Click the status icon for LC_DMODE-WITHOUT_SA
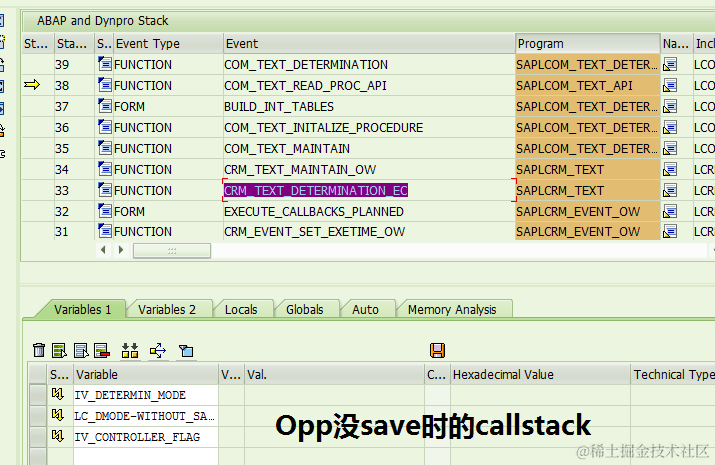This screenshot has height=465, width=715. pos(57,415)
